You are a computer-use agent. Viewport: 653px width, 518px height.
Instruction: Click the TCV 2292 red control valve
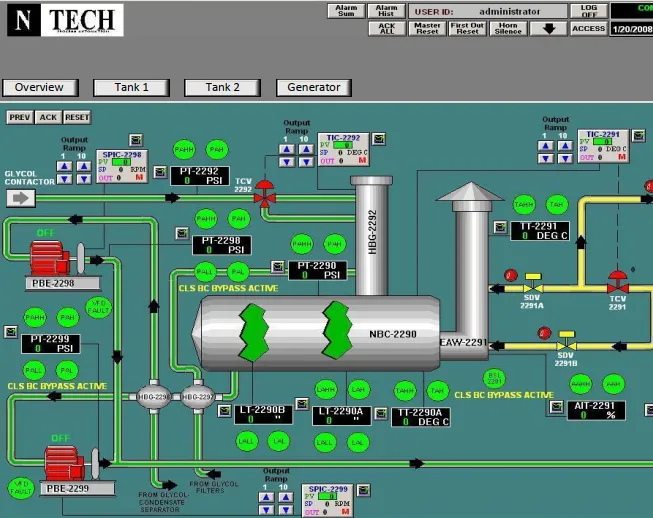(x=265, y=193)
